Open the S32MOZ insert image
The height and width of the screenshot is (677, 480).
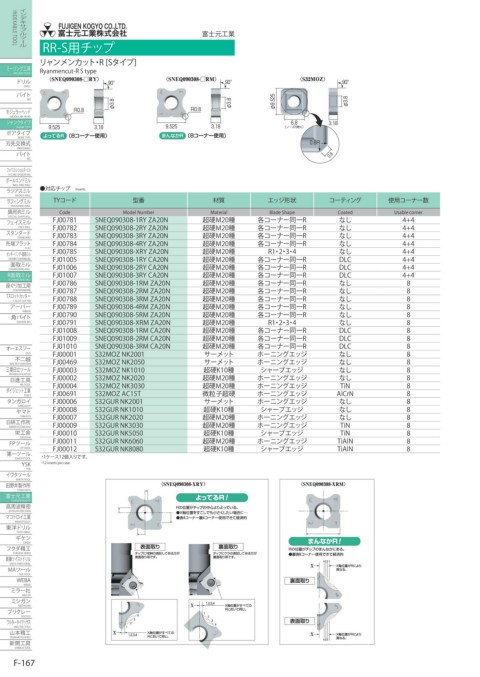coord(294,103)
